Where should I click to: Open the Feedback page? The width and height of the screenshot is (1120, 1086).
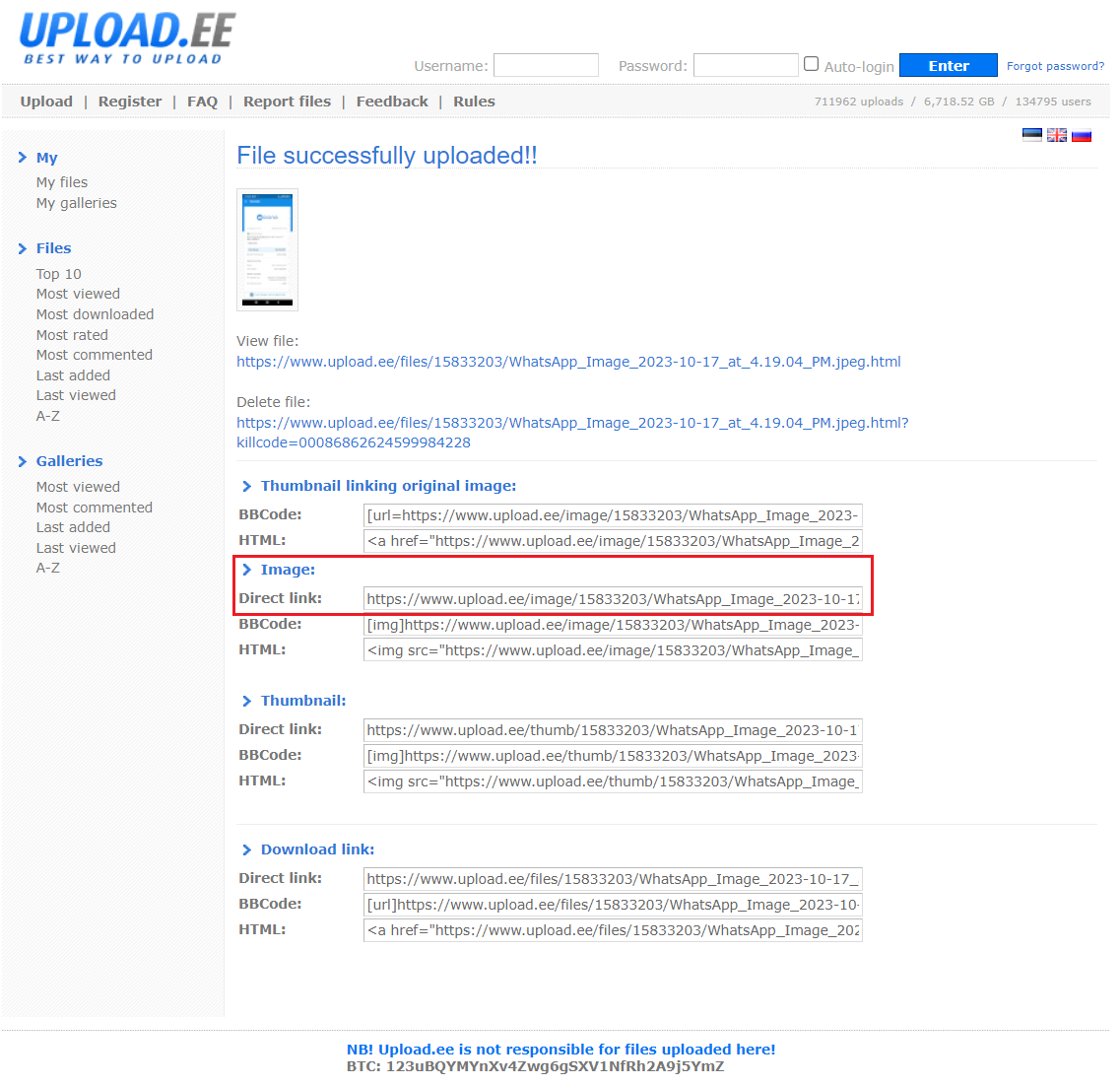pyautogui.click(x=392, y=102)
